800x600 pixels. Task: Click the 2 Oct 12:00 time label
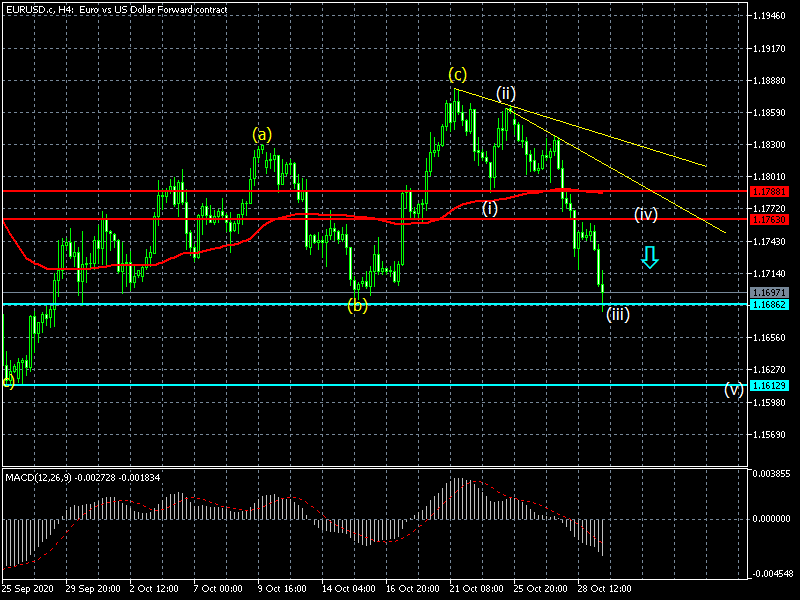coord(154,589)
